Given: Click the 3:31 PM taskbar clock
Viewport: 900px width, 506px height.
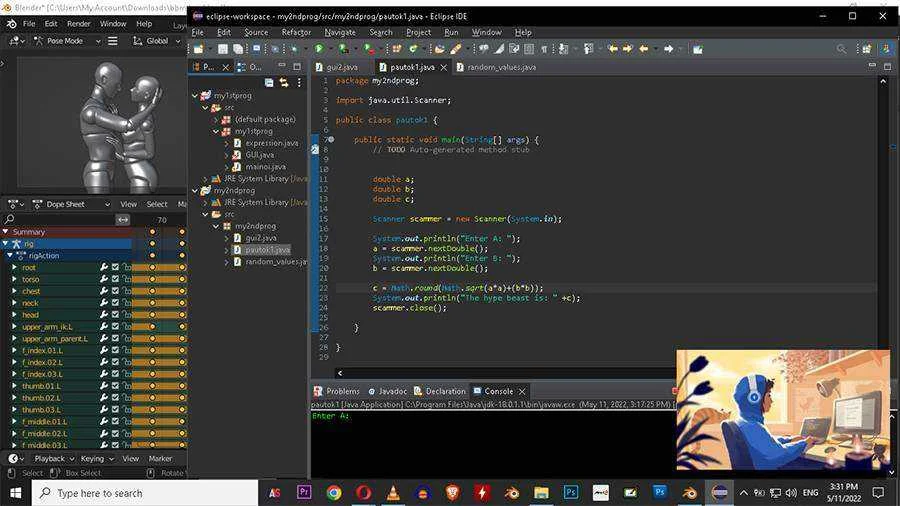Looking at the screenshot, I should click(844, 486).
